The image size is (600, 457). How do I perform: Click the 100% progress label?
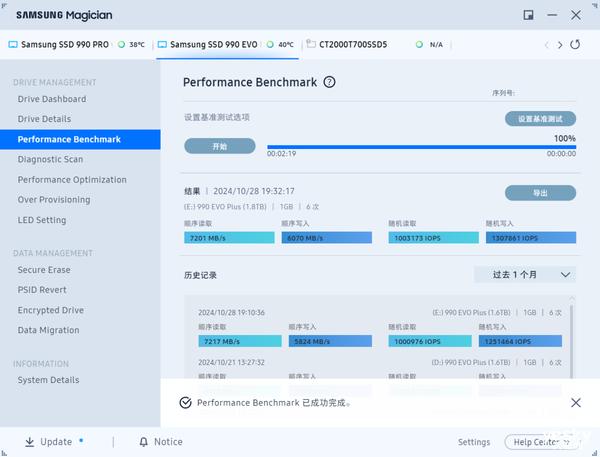click(x=565, y=138)
